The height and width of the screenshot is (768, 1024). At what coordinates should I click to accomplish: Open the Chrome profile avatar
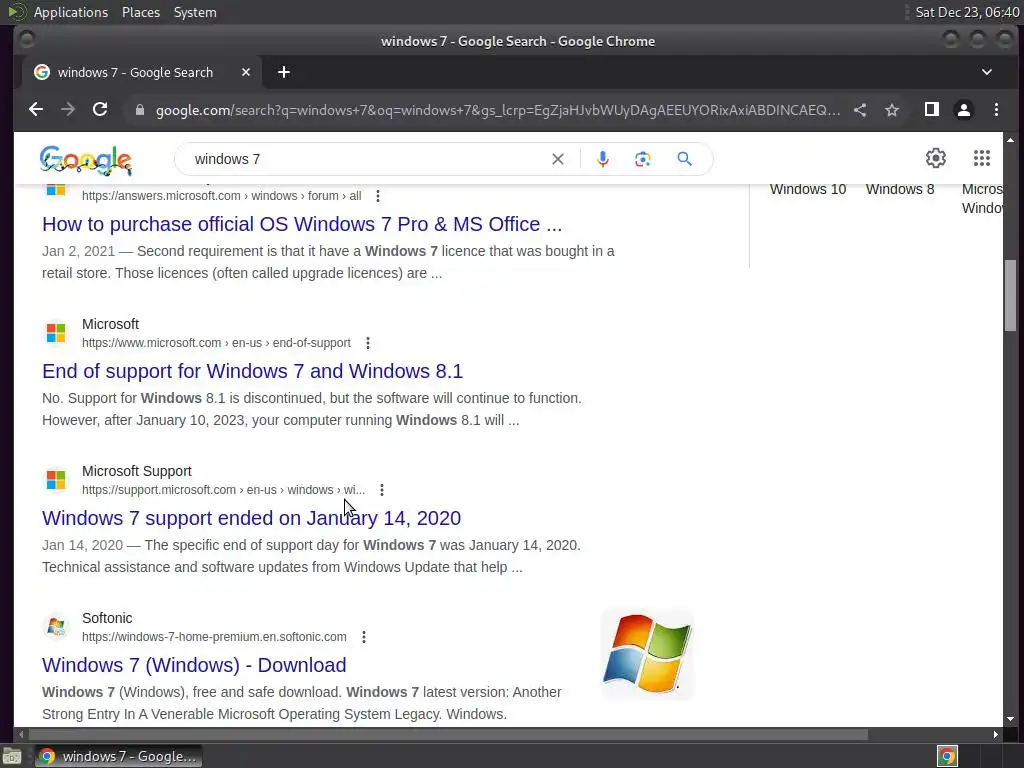tap(964, 110)
